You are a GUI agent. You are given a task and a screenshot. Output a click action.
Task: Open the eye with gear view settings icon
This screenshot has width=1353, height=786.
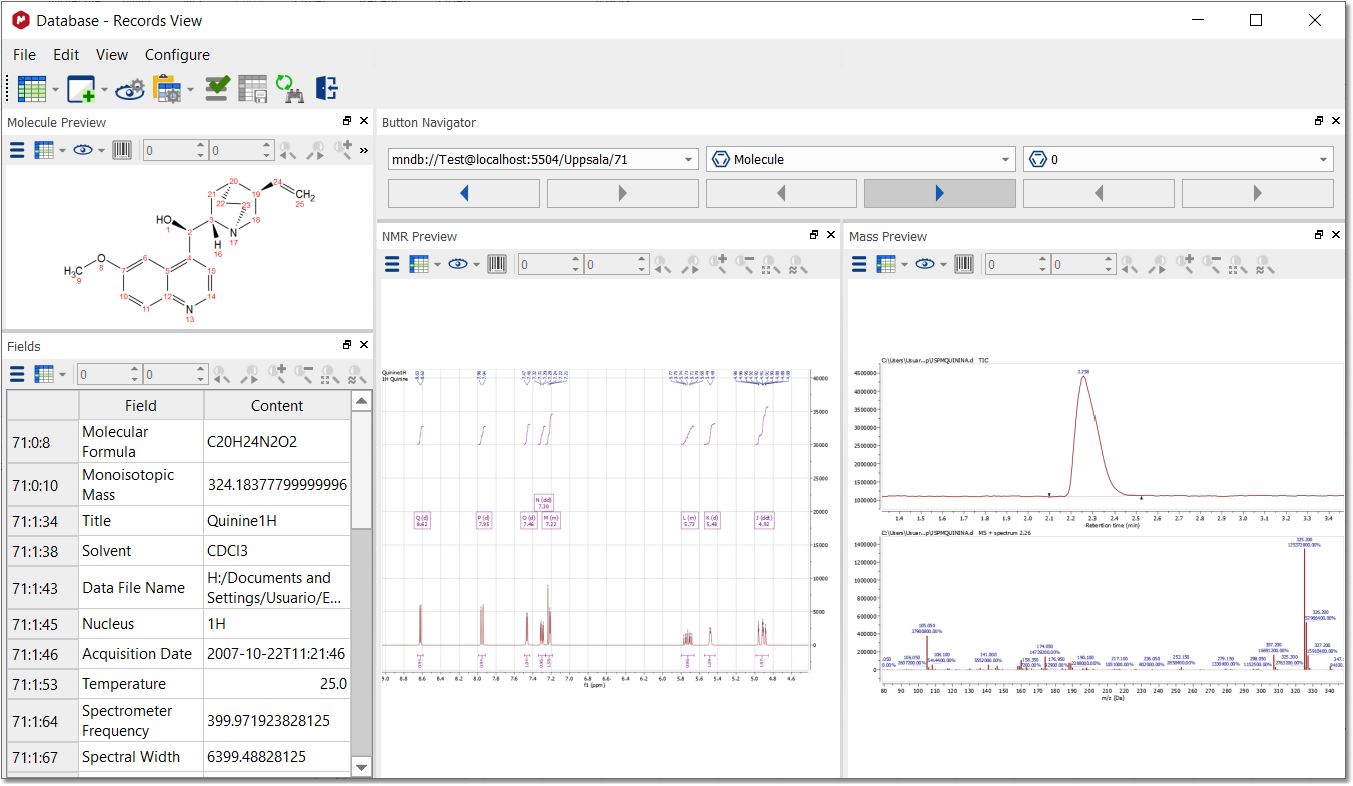pyautogui.click(x=130, y=89)
